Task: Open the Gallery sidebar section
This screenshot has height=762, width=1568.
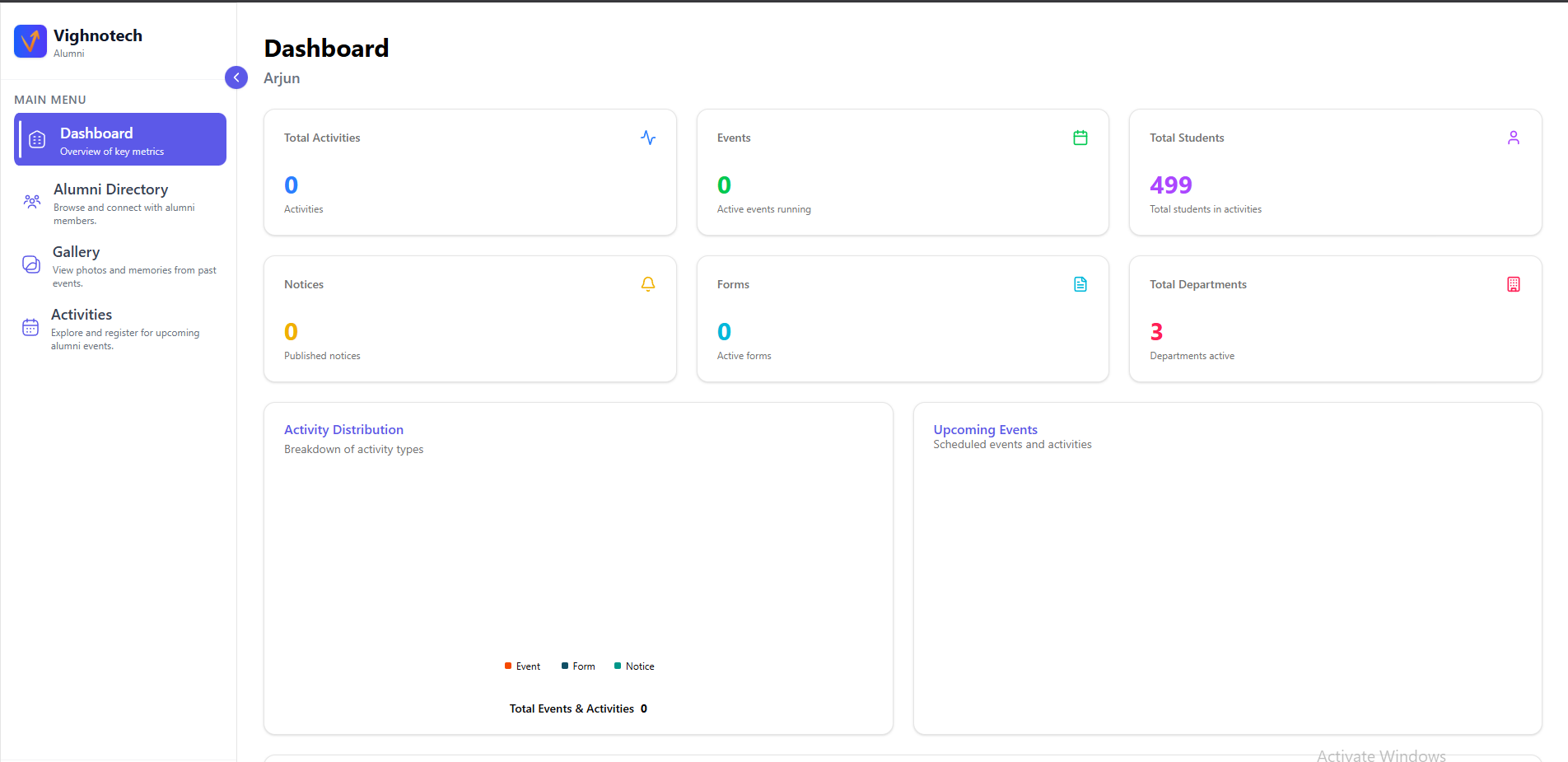Action: click(76, 253)
